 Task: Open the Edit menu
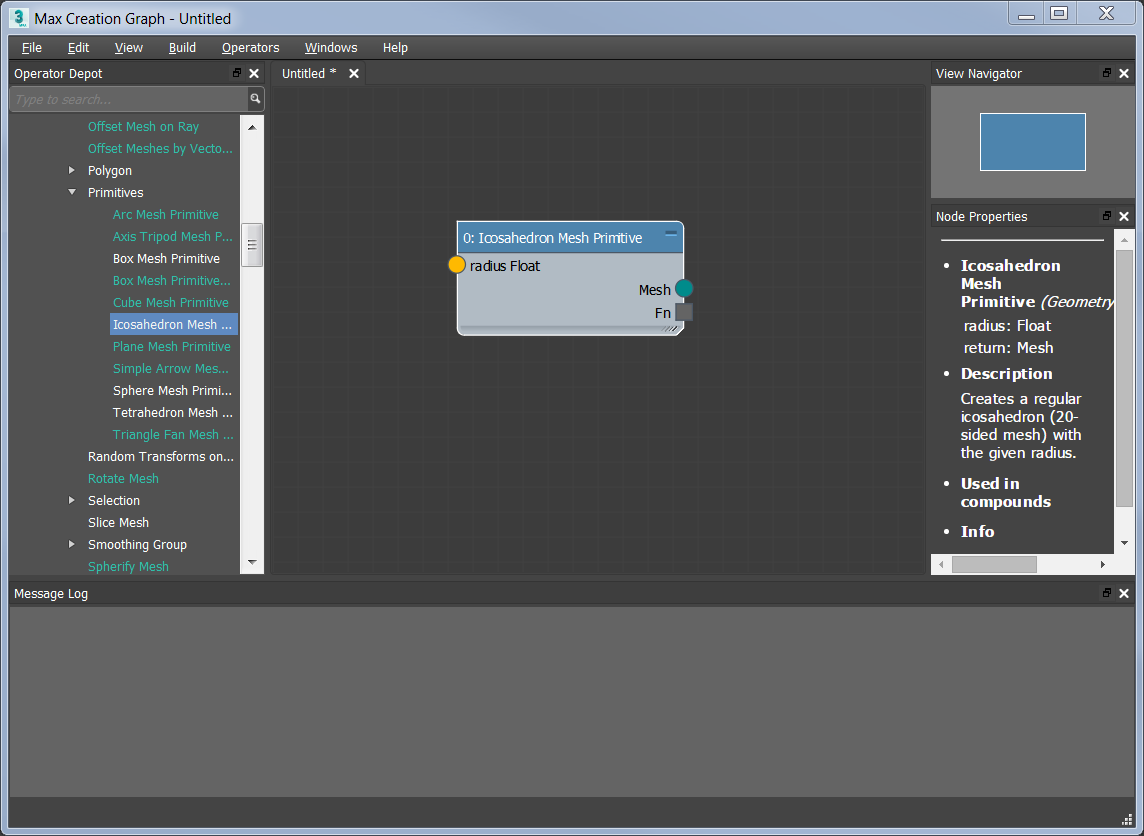(78, 47)
